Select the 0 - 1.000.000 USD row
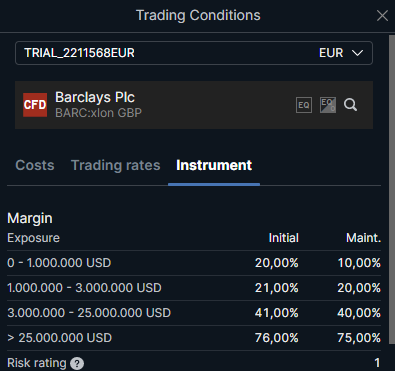The image size is (395, 371). click(194, 263)
